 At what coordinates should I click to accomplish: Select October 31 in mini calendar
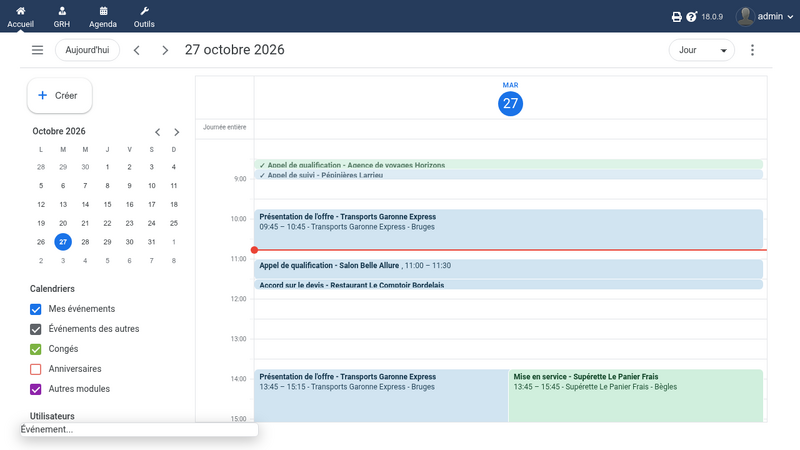pos(152,242)
